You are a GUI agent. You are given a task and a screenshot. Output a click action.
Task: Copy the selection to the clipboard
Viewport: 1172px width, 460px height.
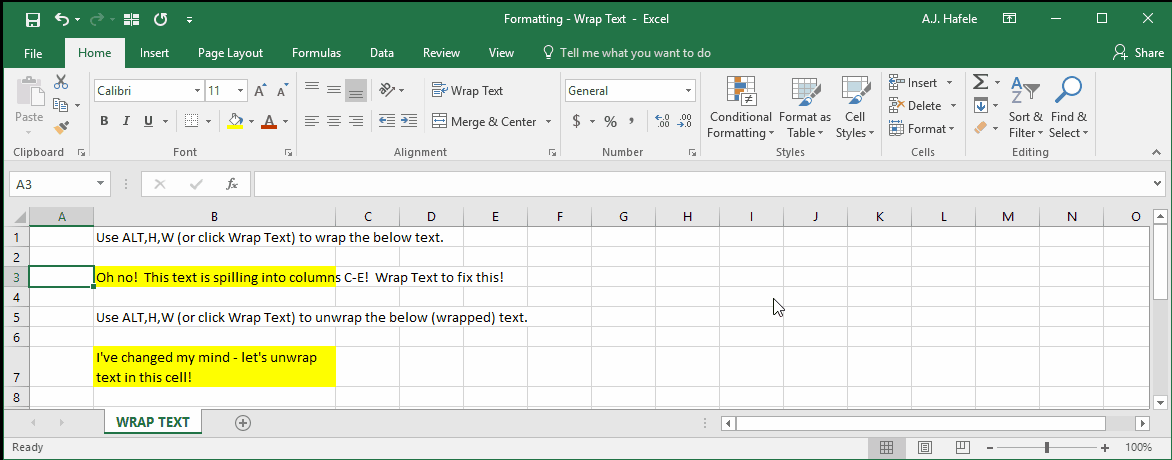point(61,105)
